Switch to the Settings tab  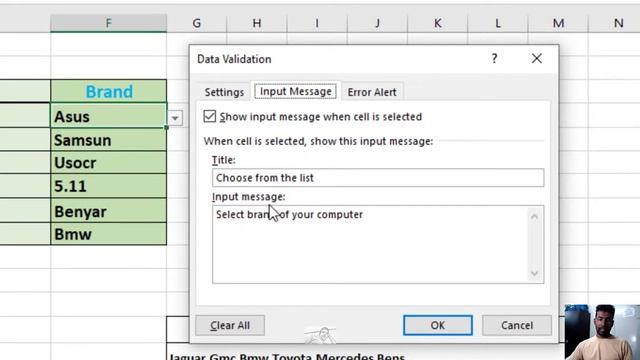coord(224,92)
